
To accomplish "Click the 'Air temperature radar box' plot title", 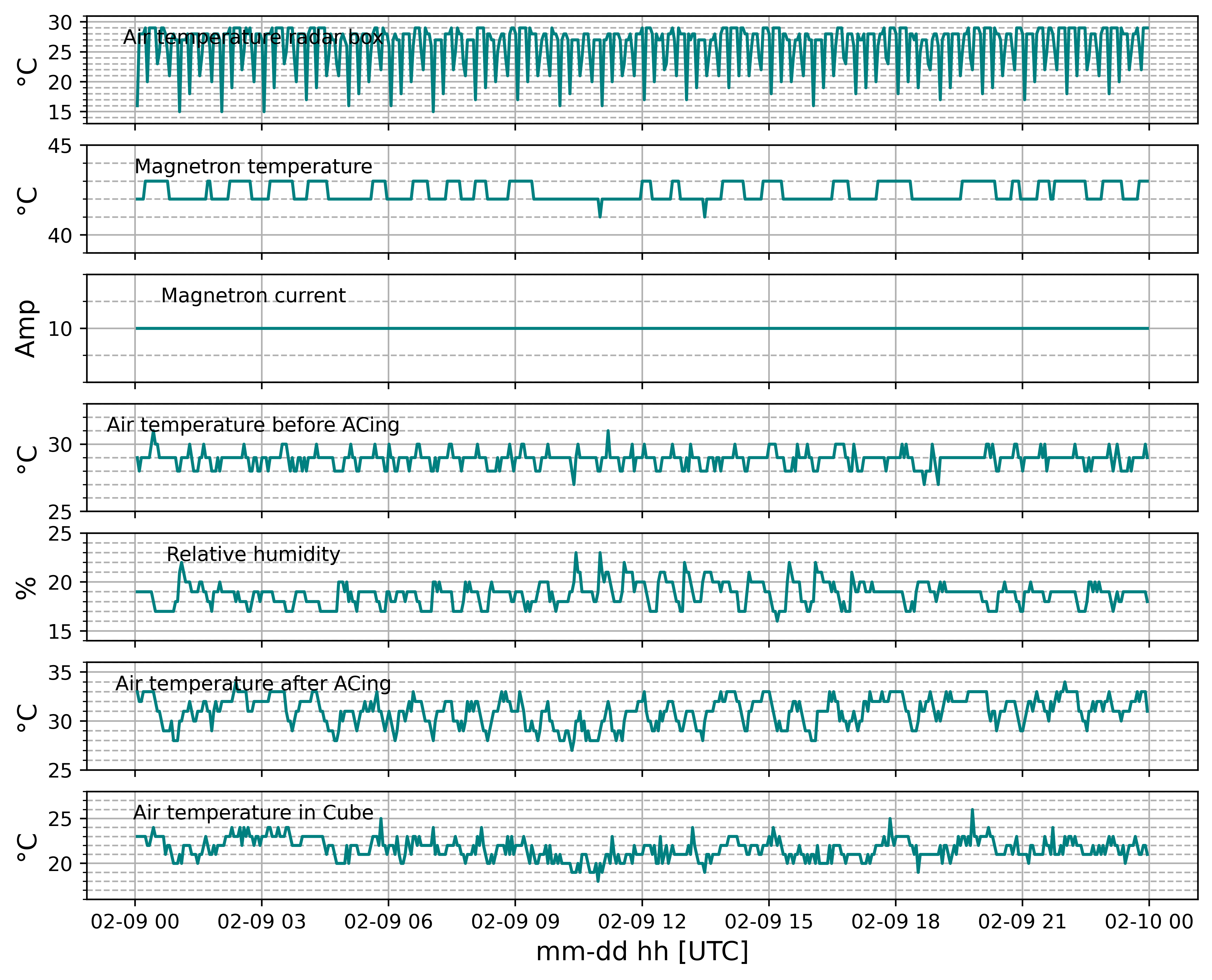I will tap(253, 37).
